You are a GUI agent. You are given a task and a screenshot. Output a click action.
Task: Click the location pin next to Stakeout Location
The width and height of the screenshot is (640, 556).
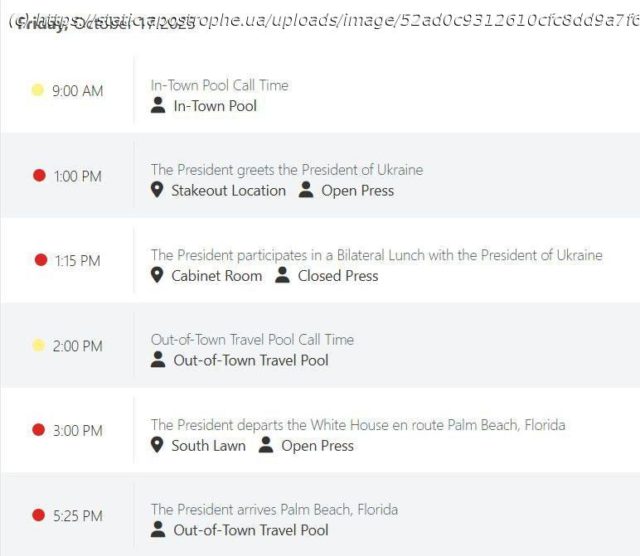coord(157,190)
